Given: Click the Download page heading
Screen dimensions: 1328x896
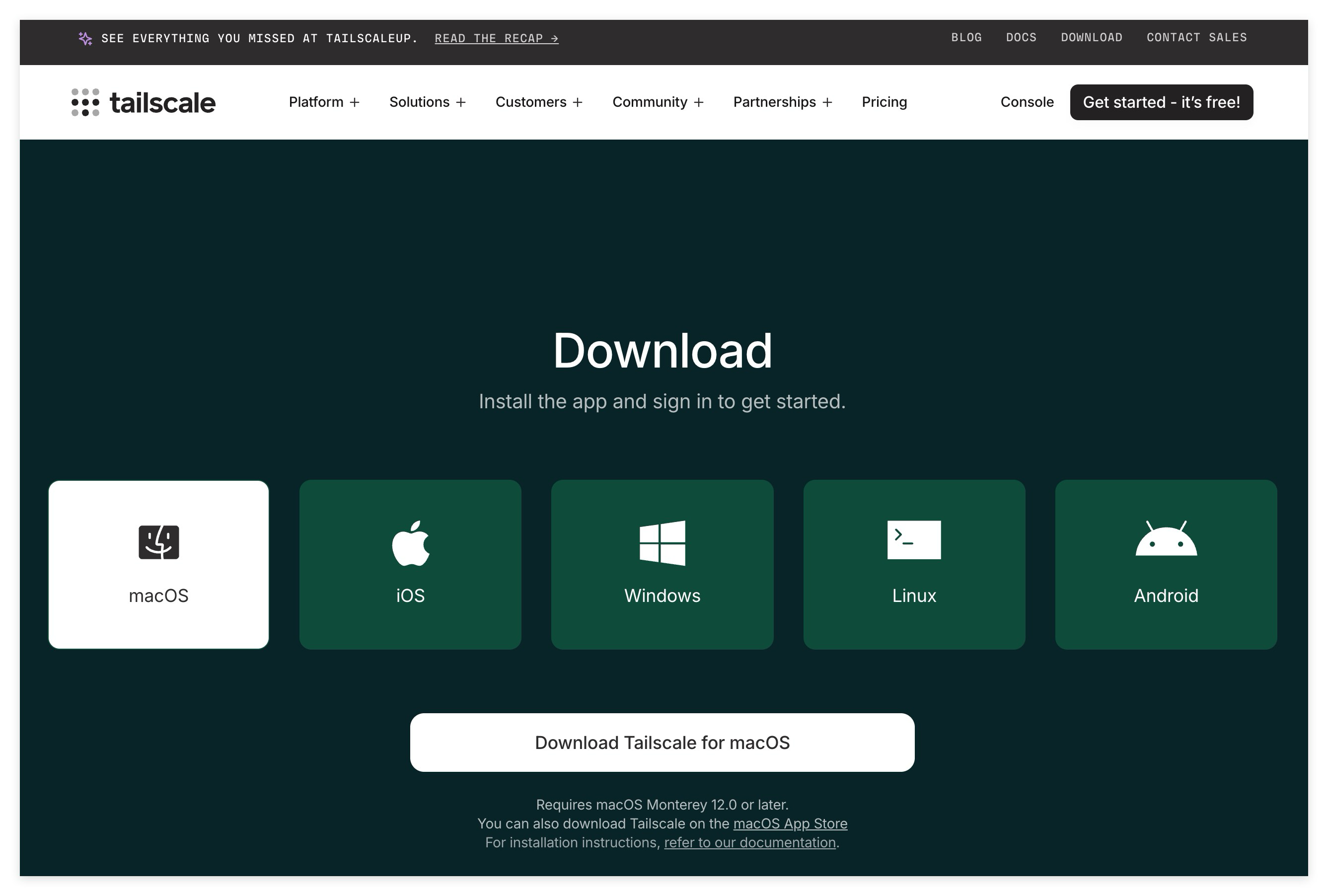Looking at the screenshot, I should (663, 350).
